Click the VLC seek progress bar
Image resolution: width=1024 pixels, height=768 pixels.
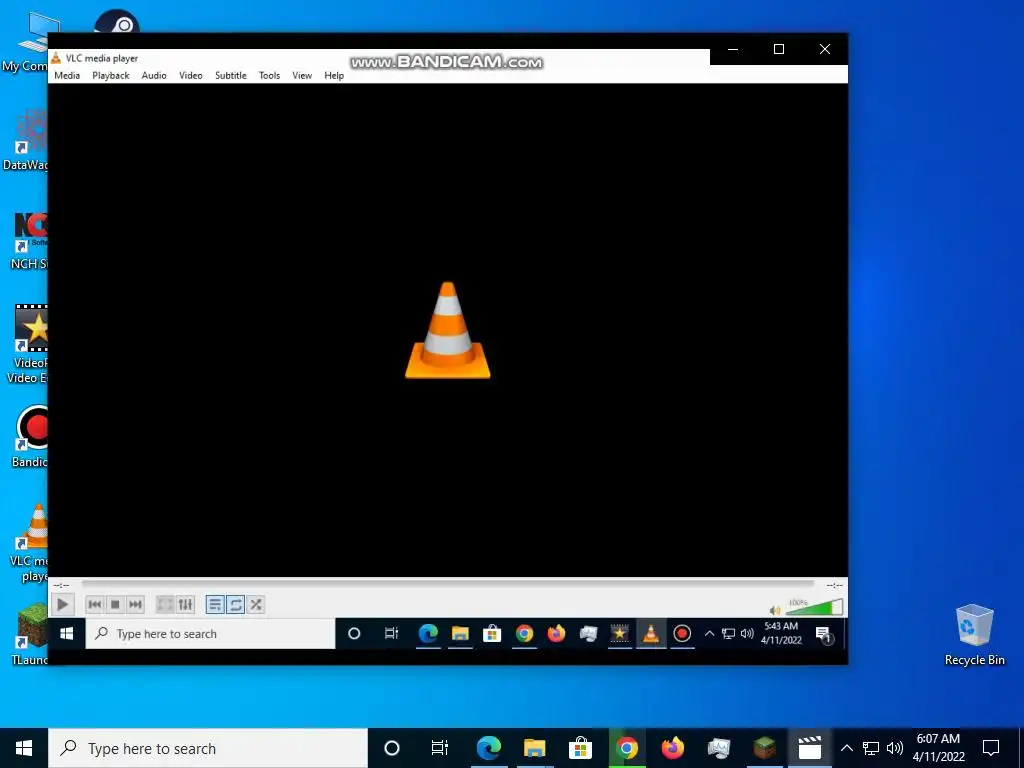coord(447,584)
